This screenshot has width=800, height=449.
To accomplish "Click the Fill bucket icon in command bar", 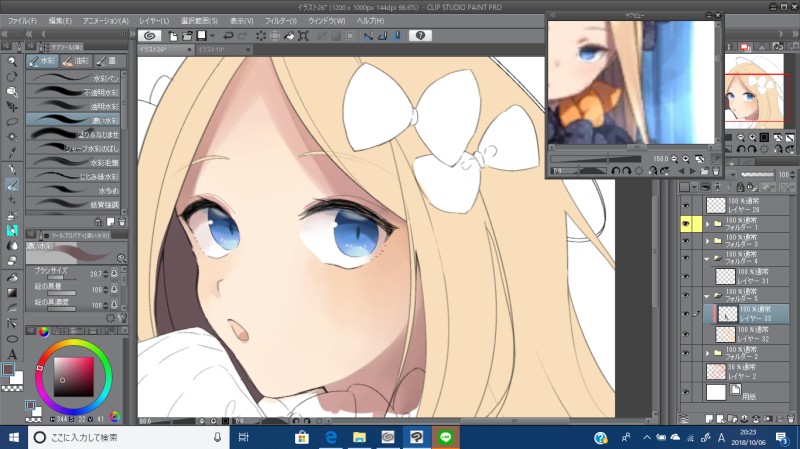I will point(289,36).
